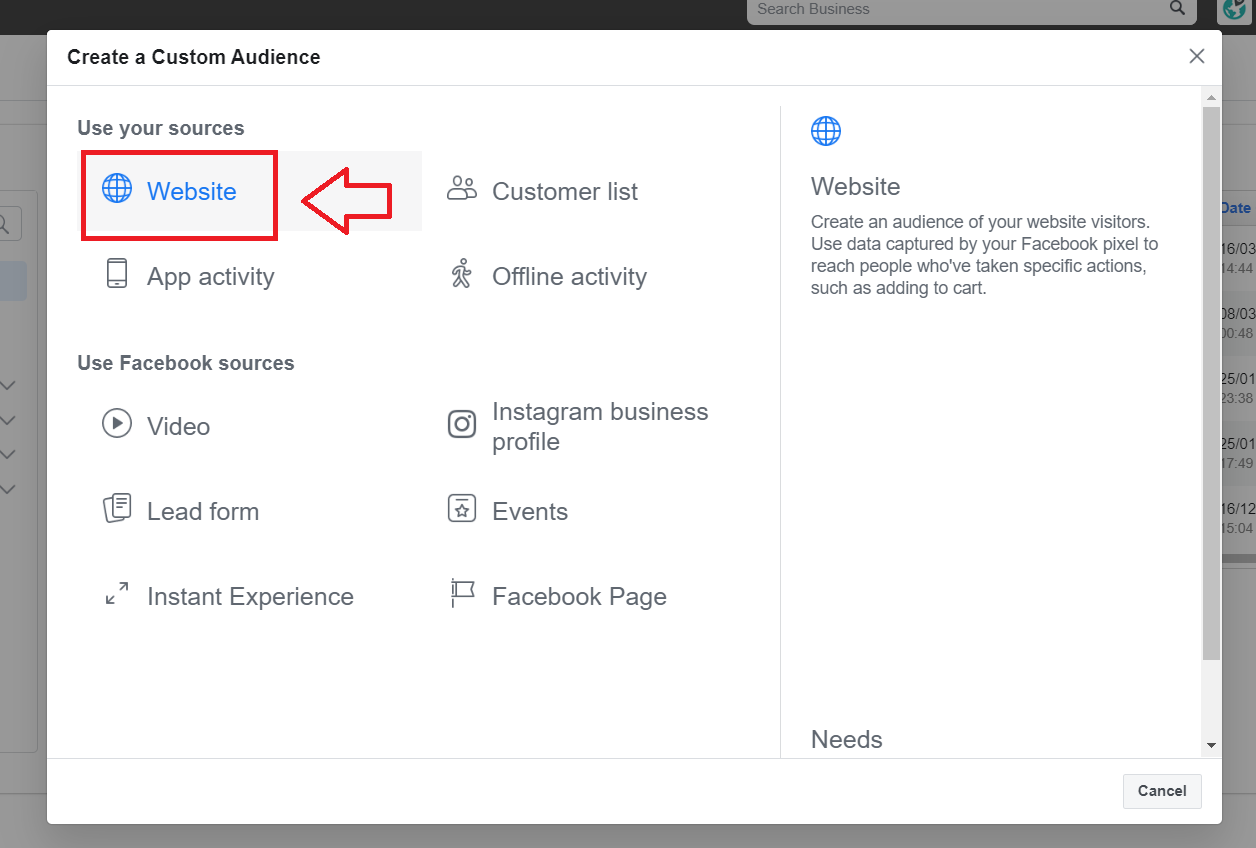
Task: Select the Website globe icon
Action: (x=117, y=188)
